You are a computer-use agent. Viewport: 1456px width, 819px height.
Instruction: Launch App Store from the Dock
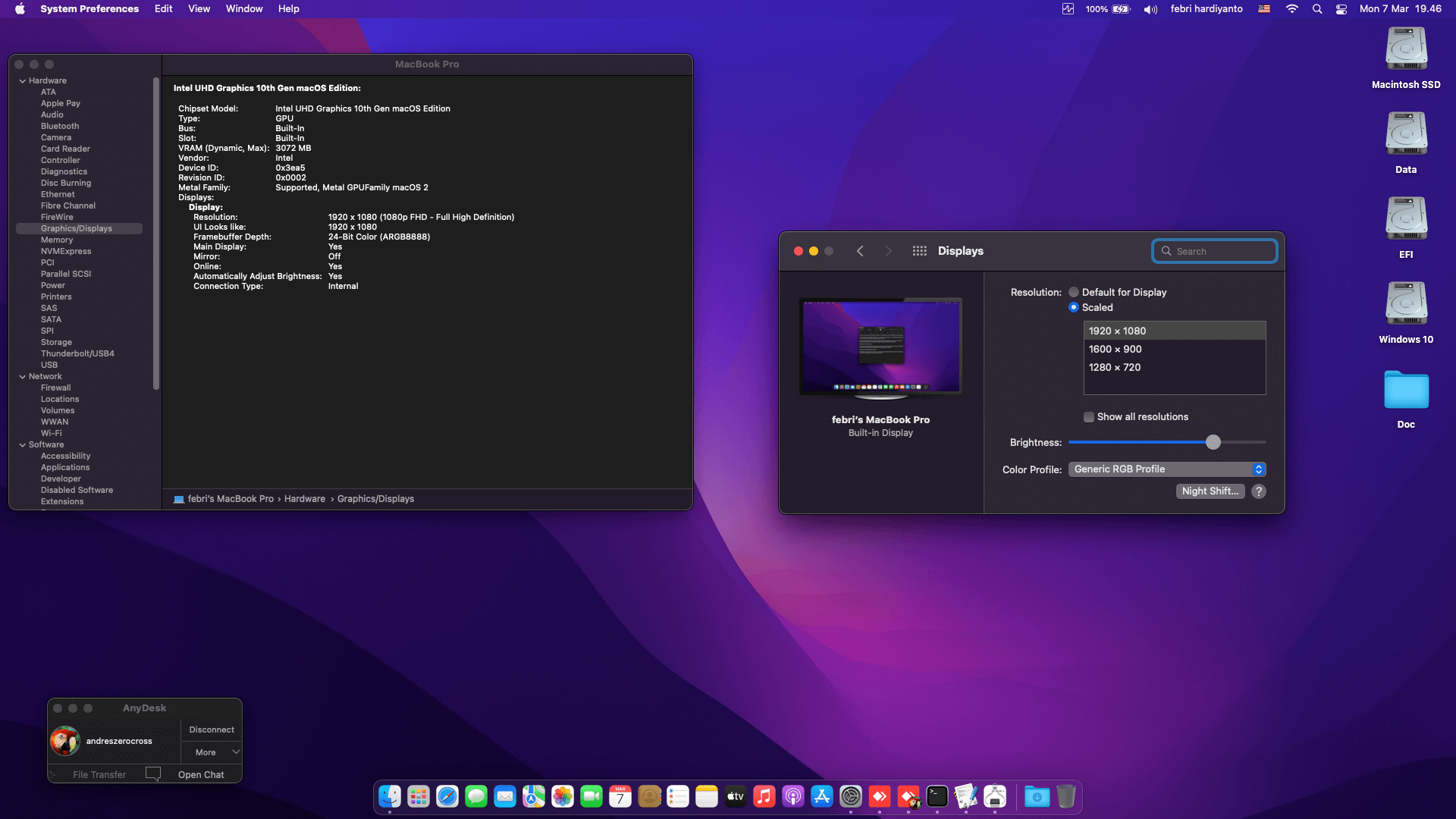click(822, 796)
